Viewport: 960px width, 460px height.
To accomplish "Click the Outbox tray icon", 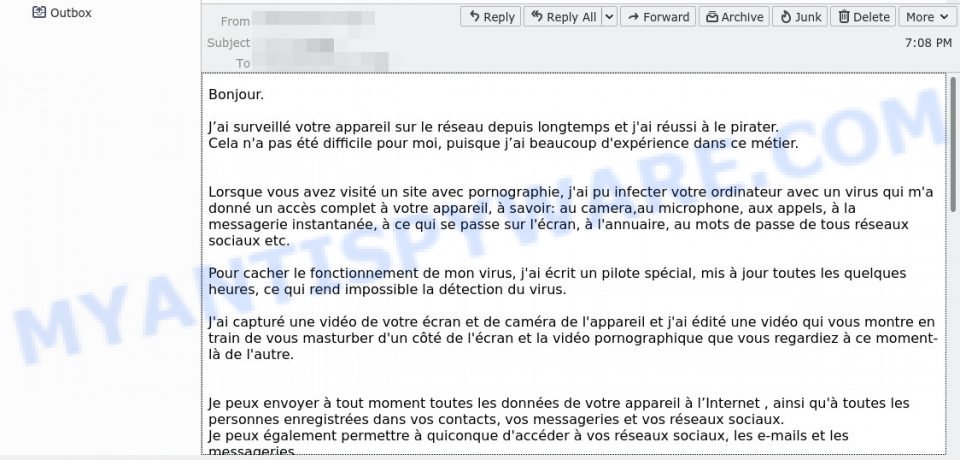I will pos(39,12).
